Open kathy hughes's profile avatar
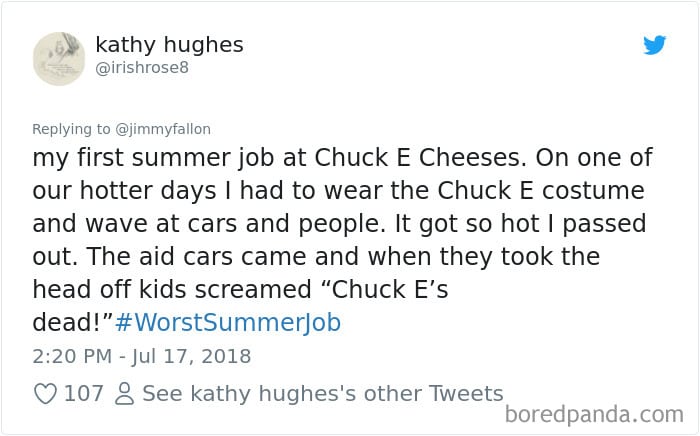This screenshot has width=700, height=436. (x=59, y=58)
